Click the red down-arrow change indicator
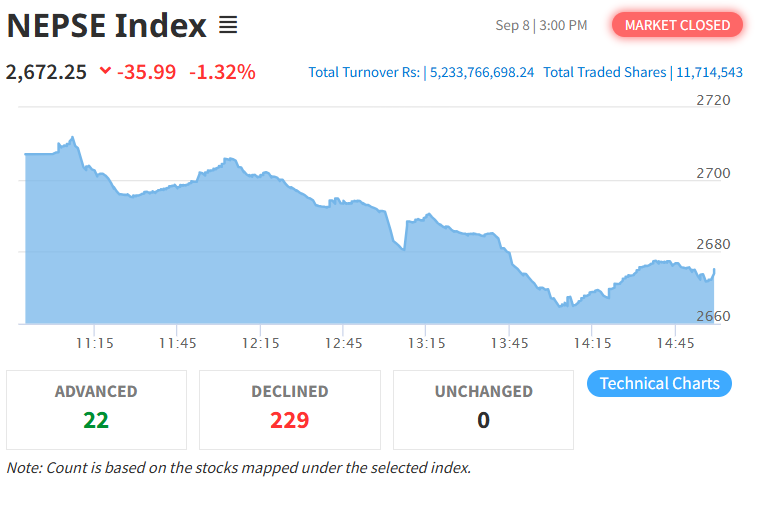Viewport: 759px width, 509px height. (105, 71)
